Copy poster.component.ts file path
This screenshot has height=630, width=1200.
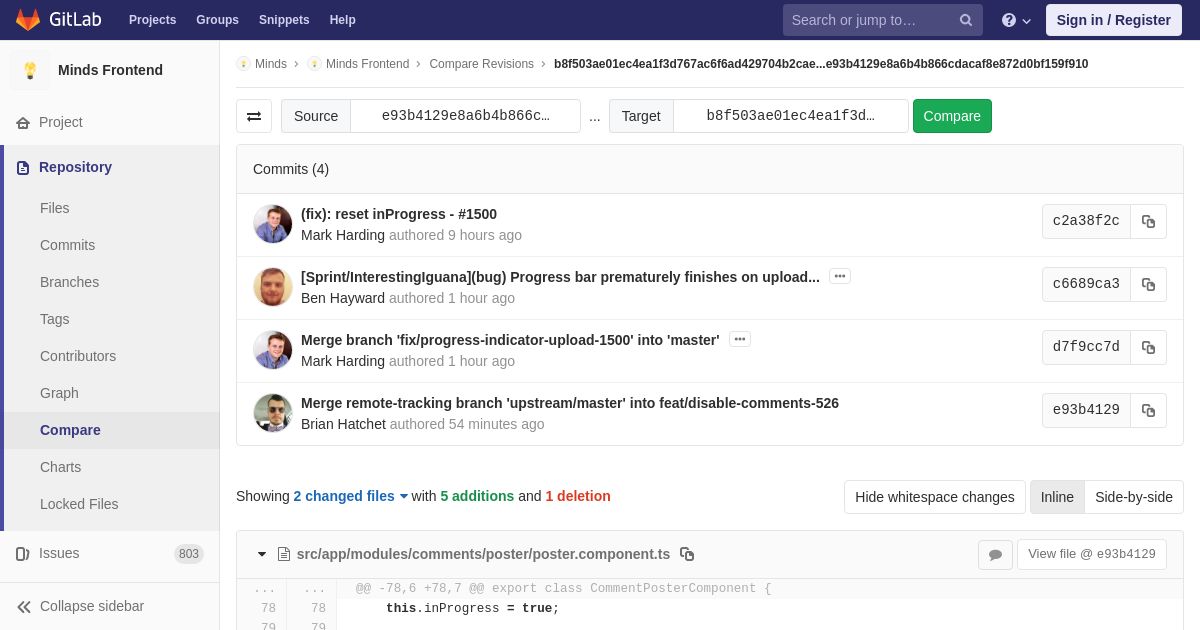pyautogui.click(x=687, y=554)
